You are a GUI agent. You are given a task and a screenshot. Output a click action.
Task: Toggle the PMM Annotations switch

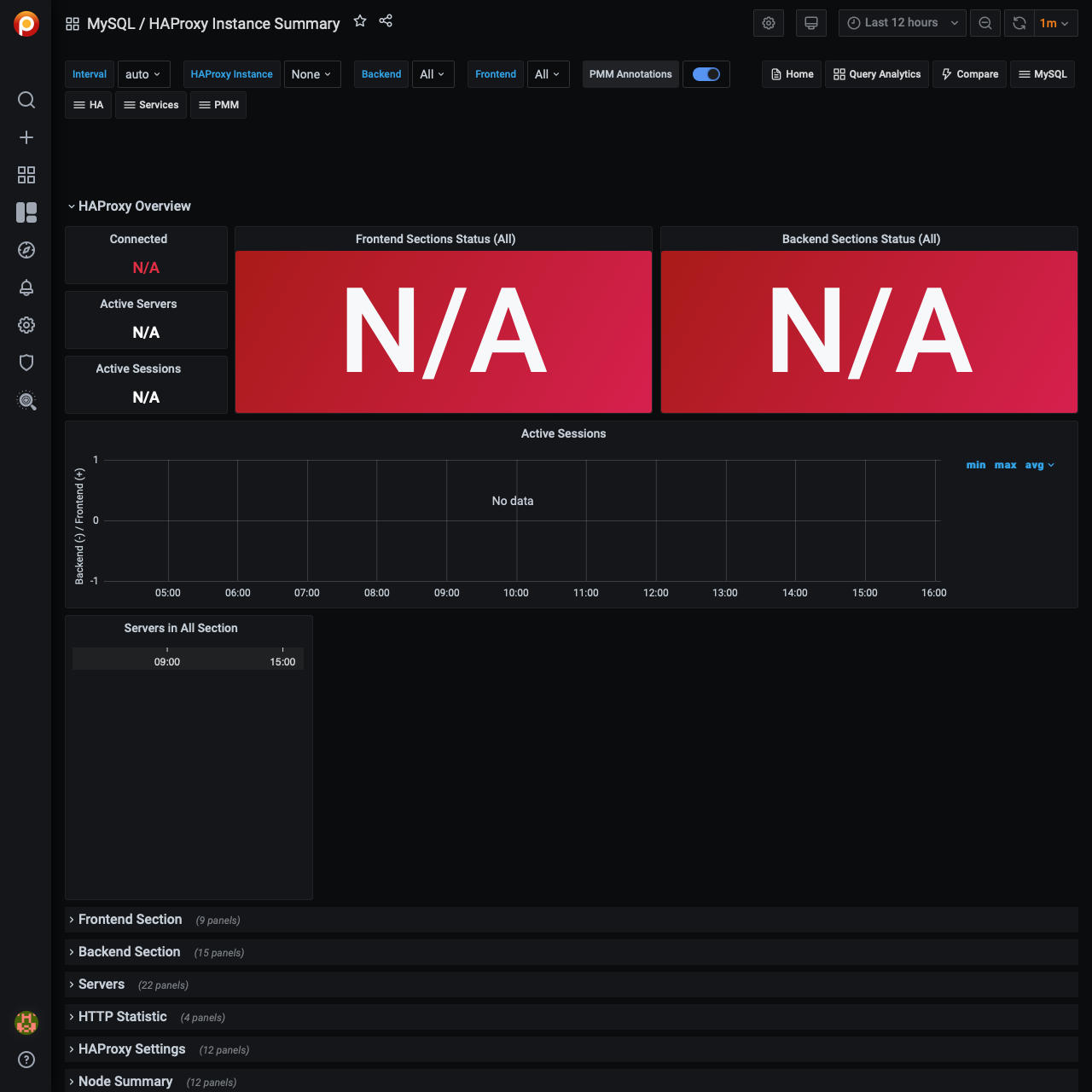click(706, 74)
